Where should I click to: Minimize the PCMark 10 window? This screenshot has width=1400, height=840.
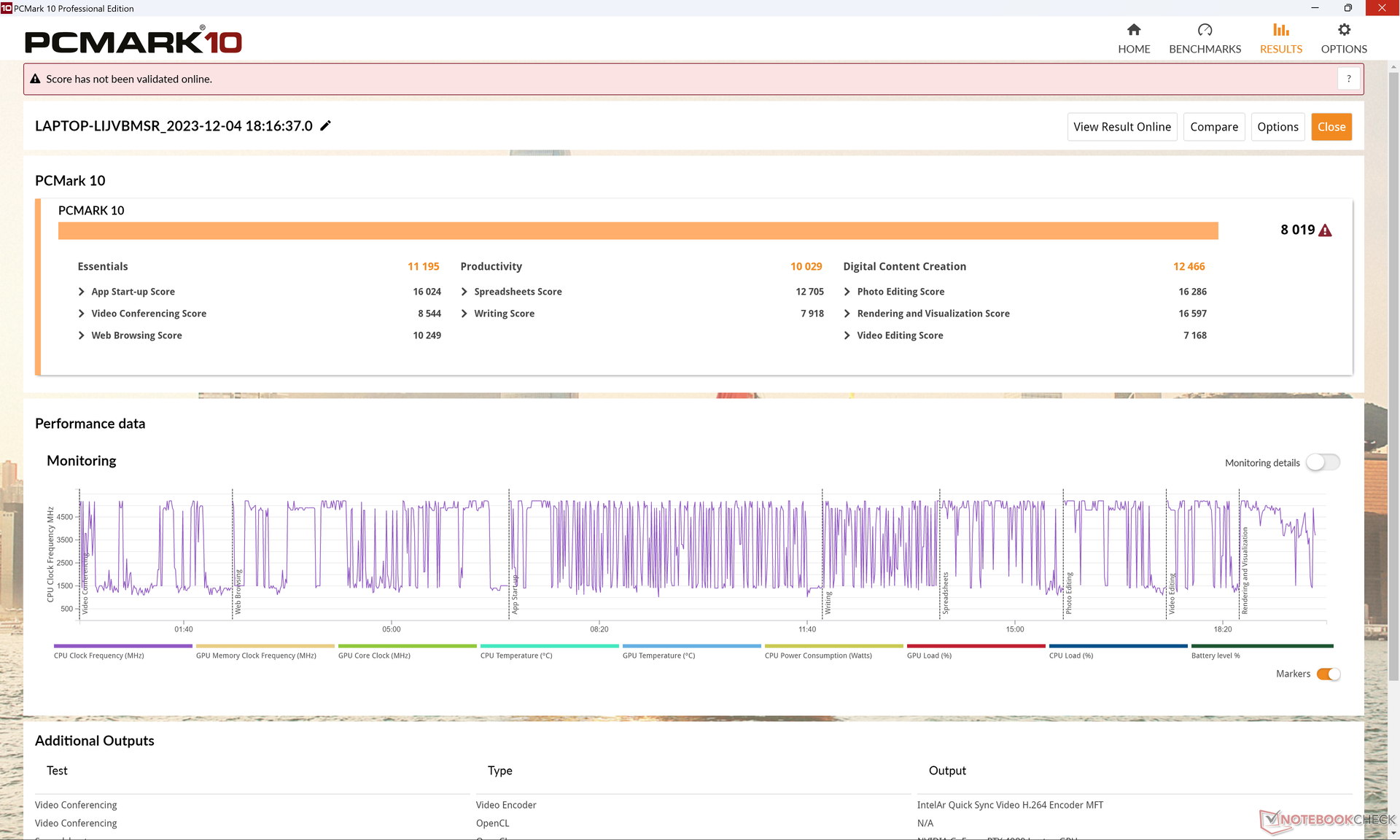(x=1315, y=8)
